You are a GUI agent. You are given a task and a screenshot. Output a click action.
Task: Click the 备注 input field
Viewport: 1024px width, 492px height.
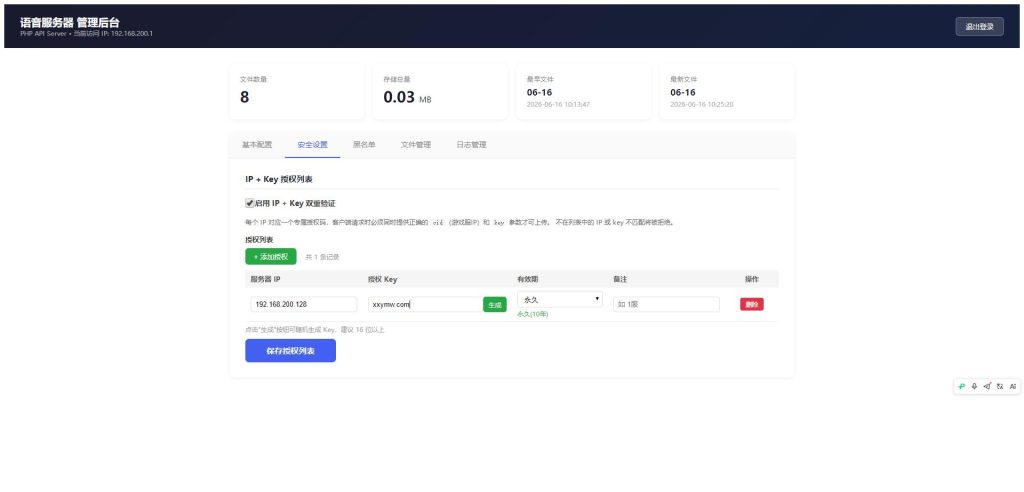(666, 304)
